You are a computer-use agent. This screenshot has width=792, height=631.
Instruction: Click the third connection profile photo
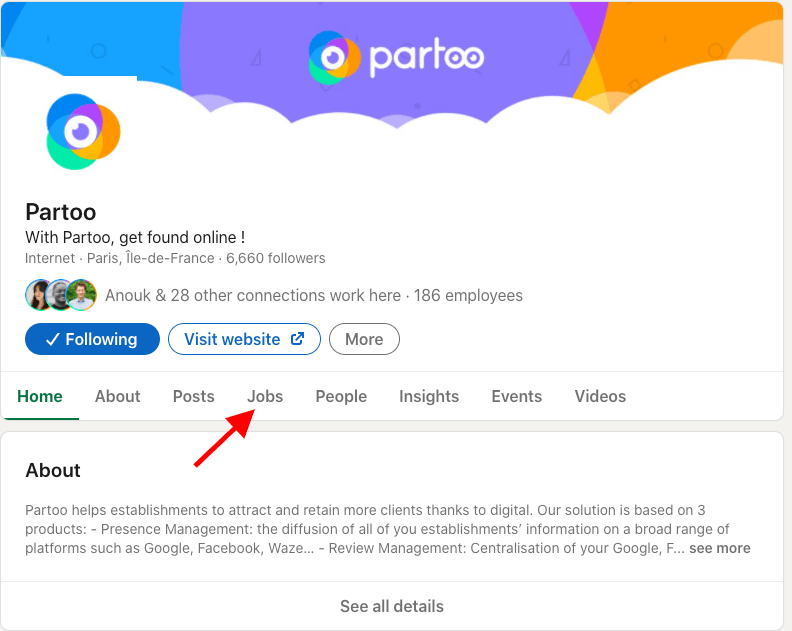pyautogui.click(x=81, y=295)
